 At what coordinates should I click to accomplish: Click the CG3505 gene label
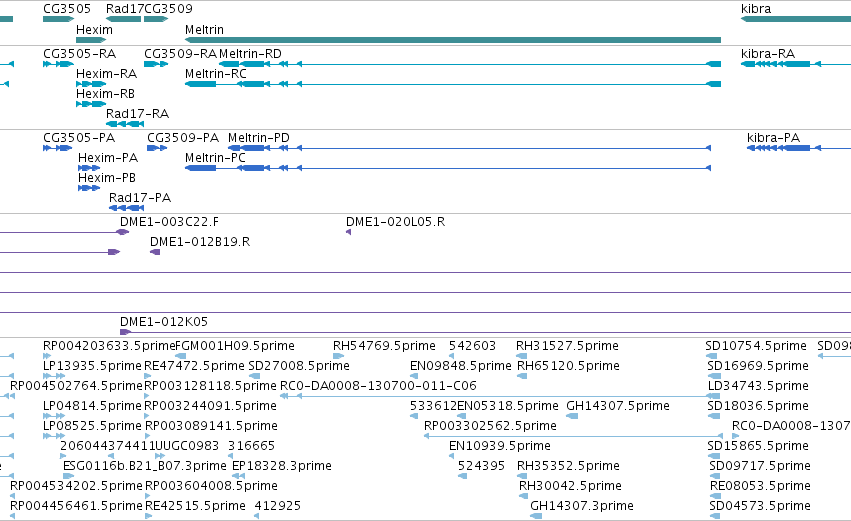tap(67, 9)
